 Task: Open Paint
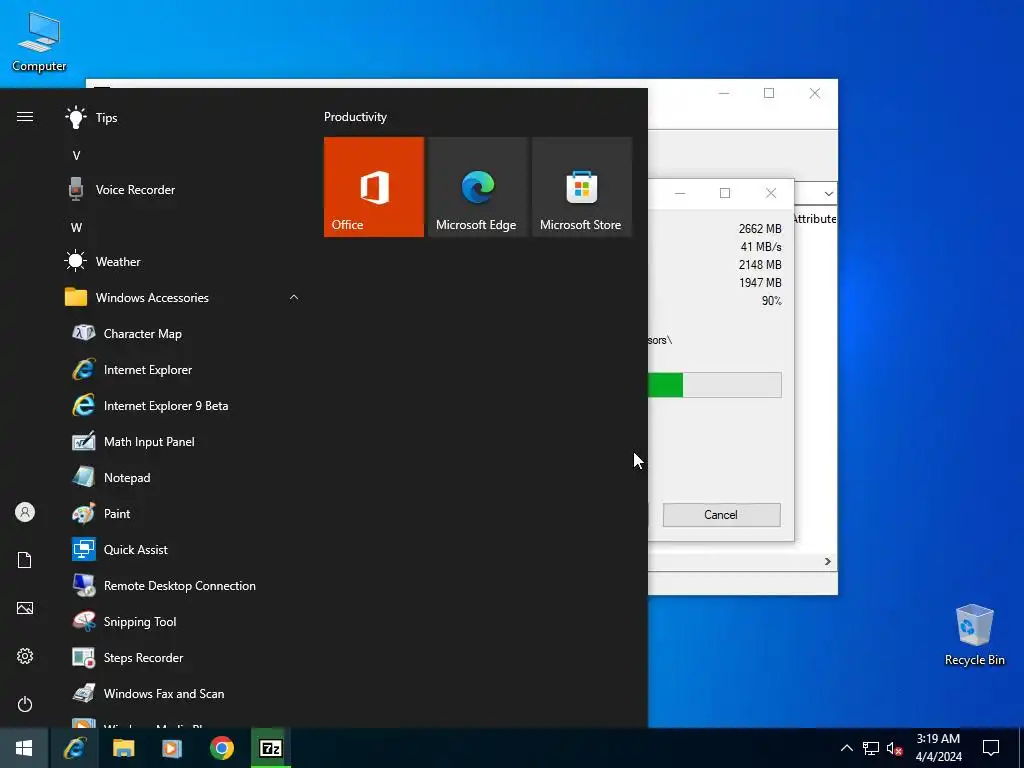183,514
